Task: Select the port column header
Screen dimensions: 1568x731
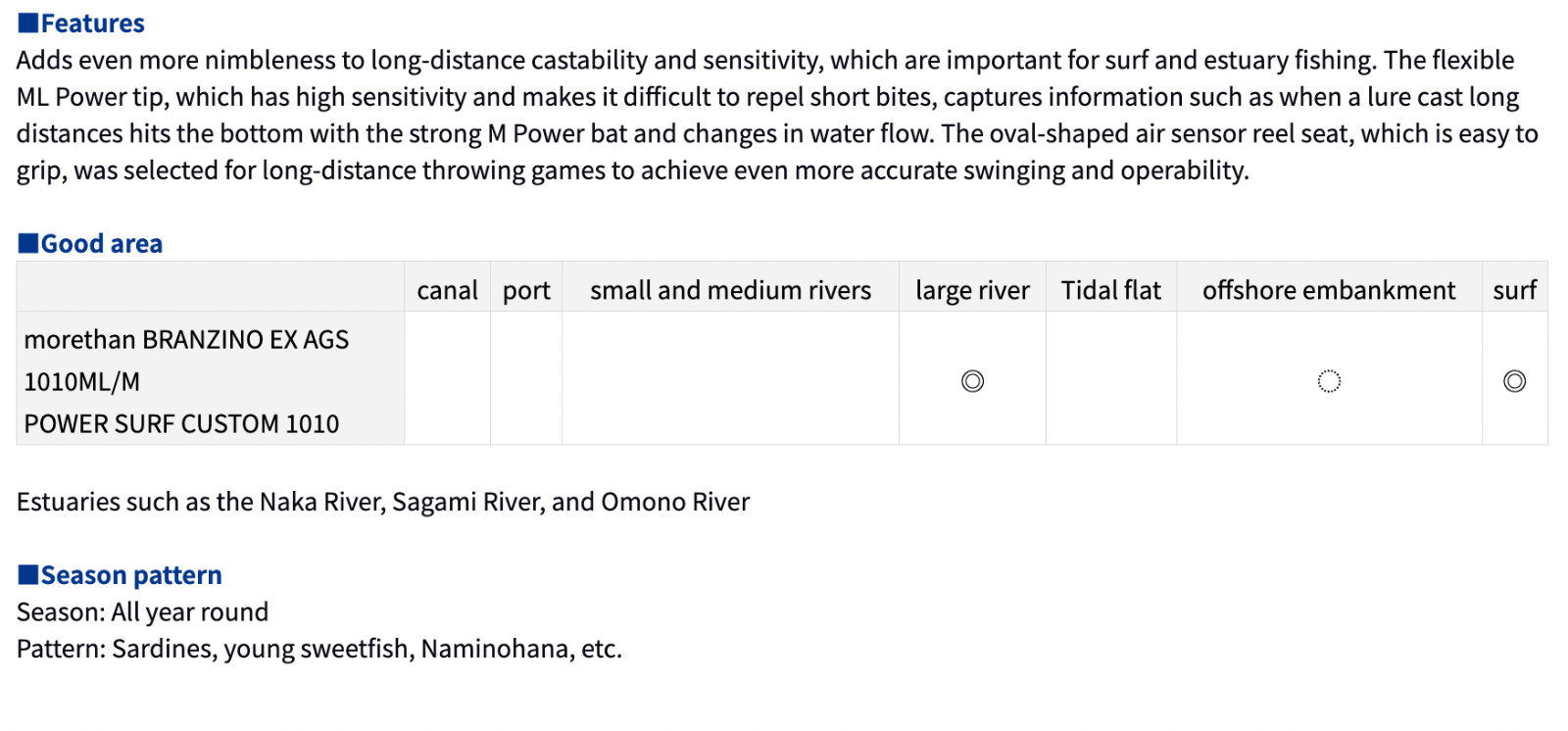Action: [x=526, y=290]
